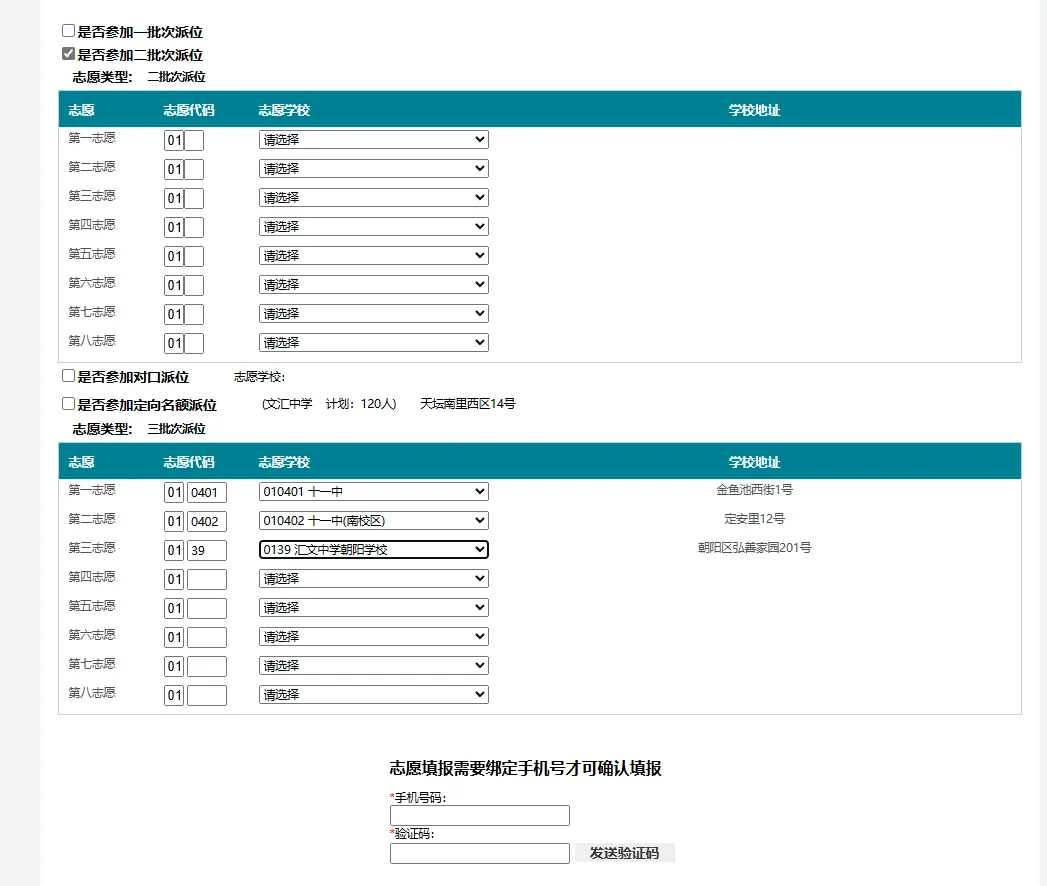Open 二批次派位 第一志愿 school dropdown

tap(373, 140)
